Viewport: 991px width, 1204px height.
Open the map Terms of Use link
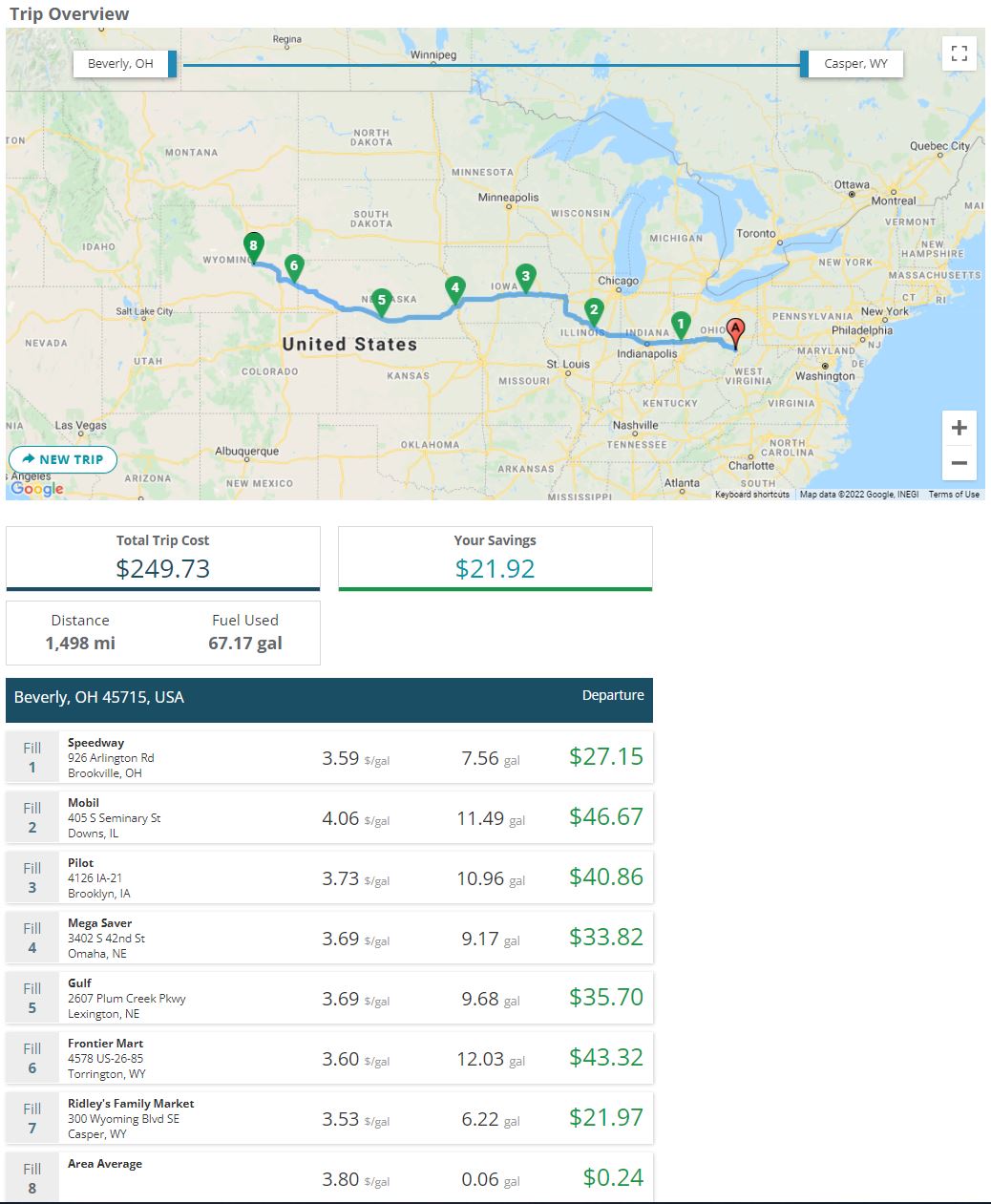pos(954,495)
